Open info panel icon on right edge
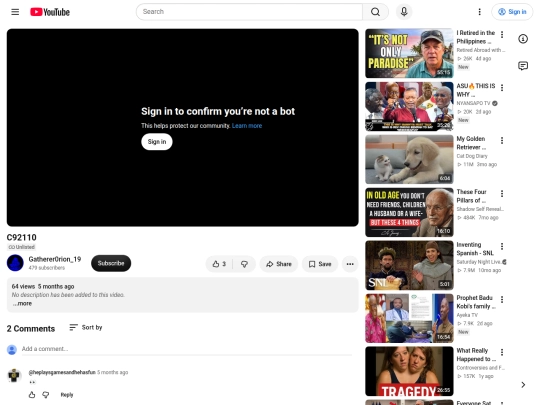Image resolution: width=540 pixels, height=405 pixels. tap(523, 39)
